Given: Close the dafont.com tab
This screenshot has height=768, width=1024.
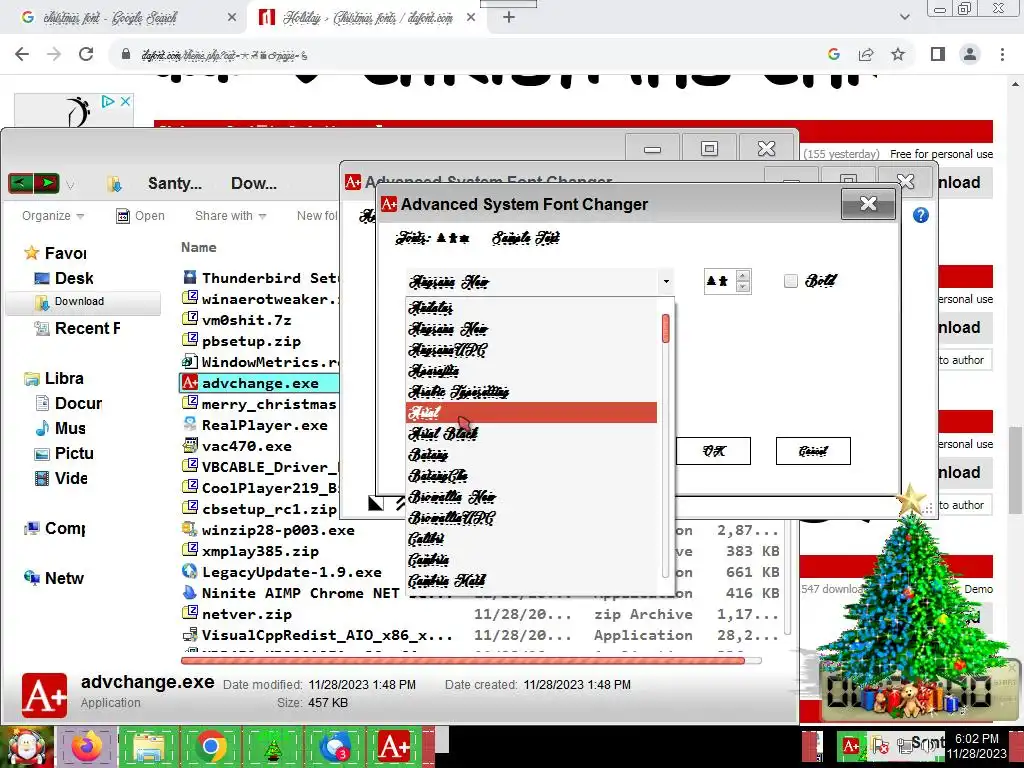Looking at the screenshot, I should point(471,18).
